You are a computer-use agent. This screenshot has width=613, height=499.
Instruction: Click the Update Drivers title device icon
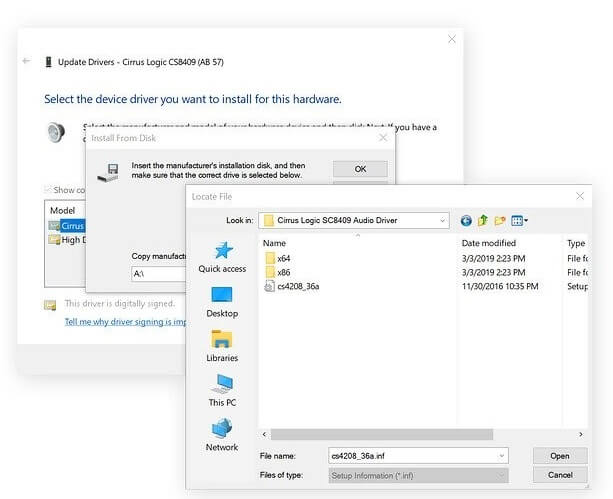48,62
